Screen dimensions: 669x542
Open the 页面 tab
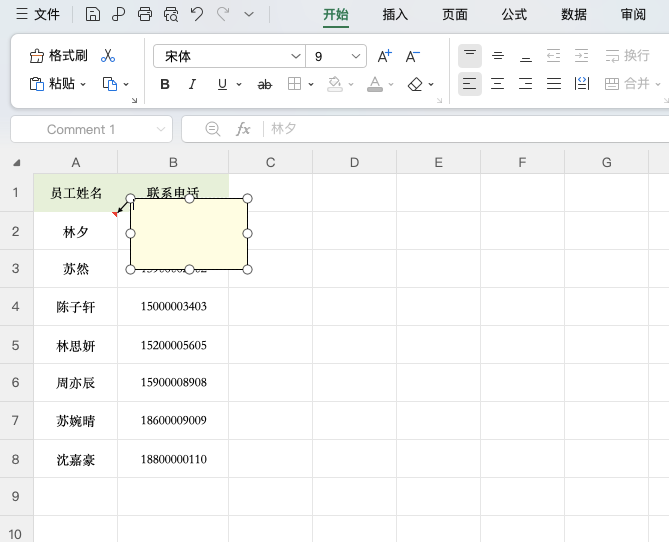(455, 15)
